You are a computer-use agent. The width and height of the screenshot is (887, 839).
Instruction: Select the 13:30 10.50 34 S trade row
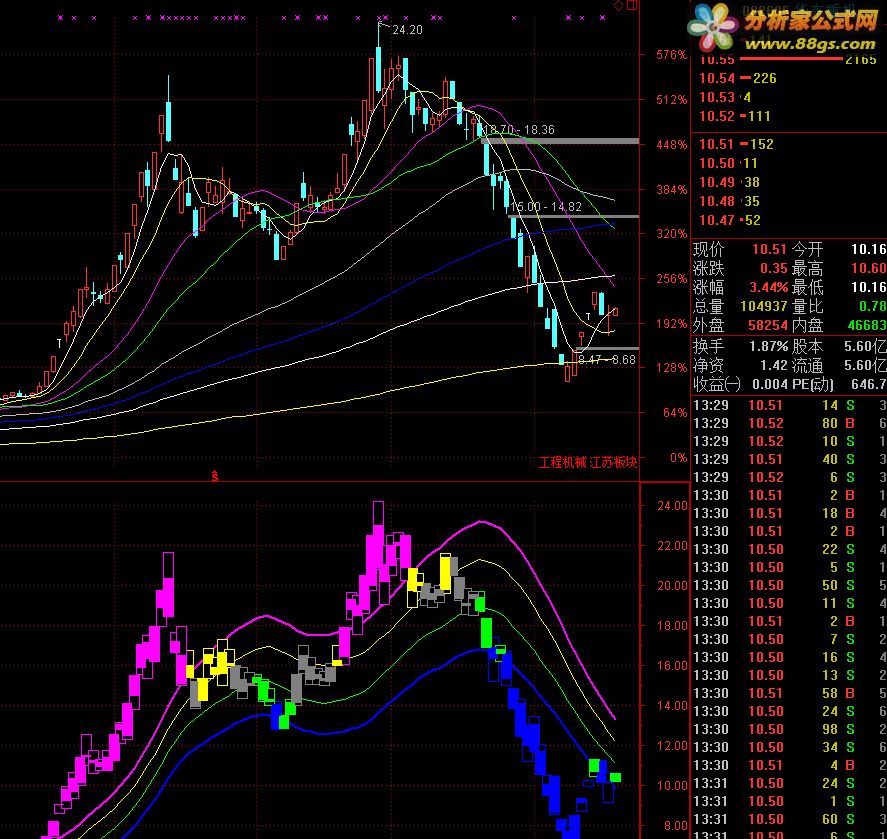(x=789, y=747)
